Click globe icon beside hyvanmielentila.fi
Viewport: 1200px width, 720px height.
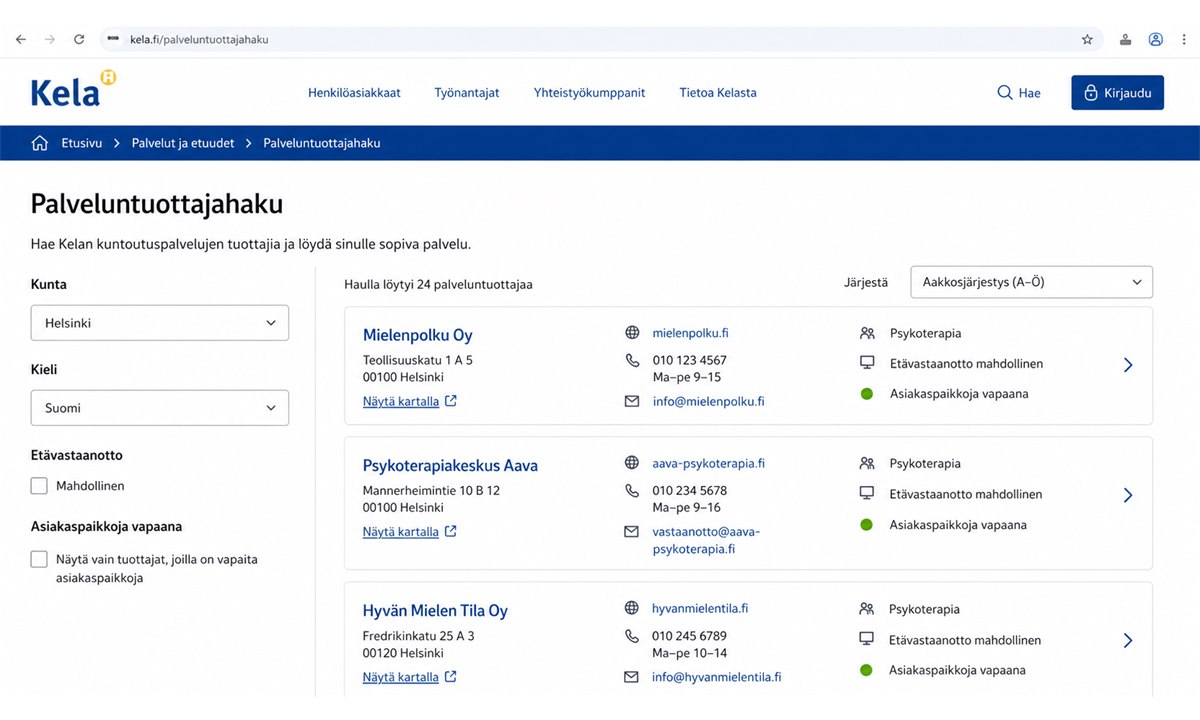tap(632, 608)
